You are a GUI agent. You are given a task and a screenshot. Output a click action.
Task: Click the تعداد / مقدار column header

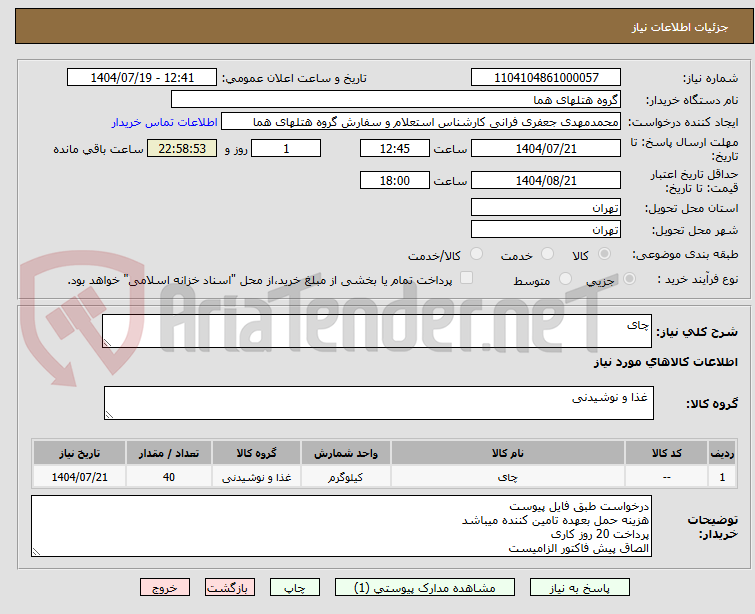click(169, 453)
